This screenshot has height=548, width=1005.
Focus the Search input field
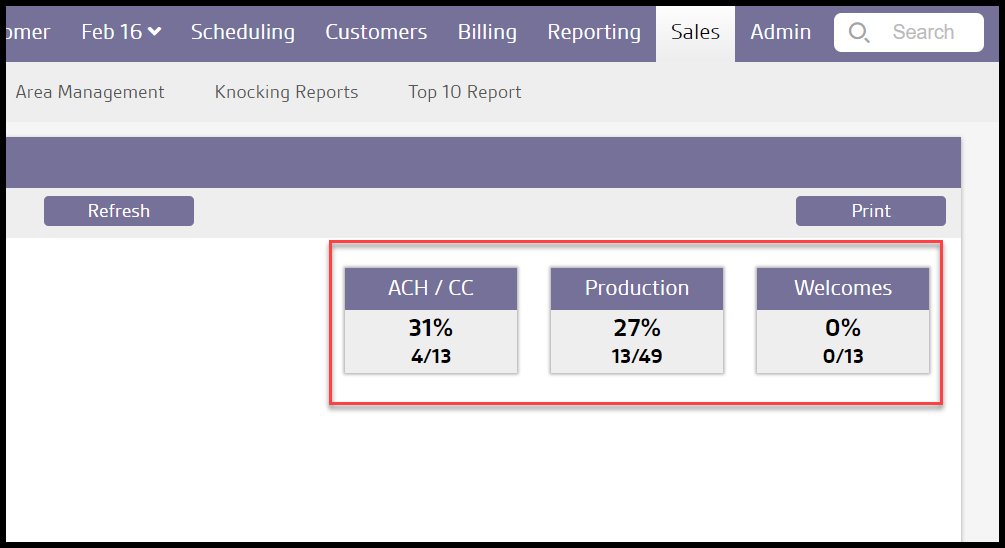click(924, 32)
